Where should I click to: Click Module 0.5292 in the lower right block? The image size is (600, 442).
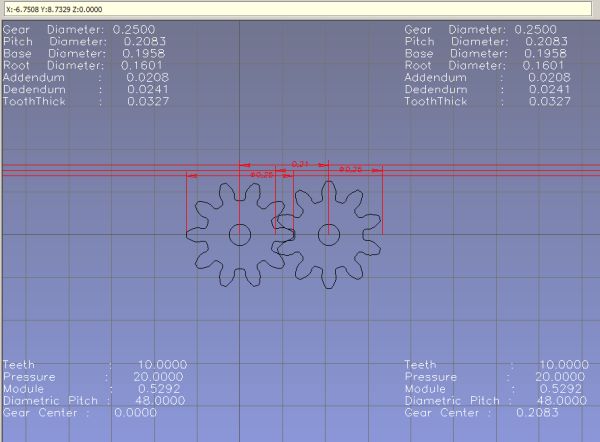pyautogui.click(x=493, y=389)
